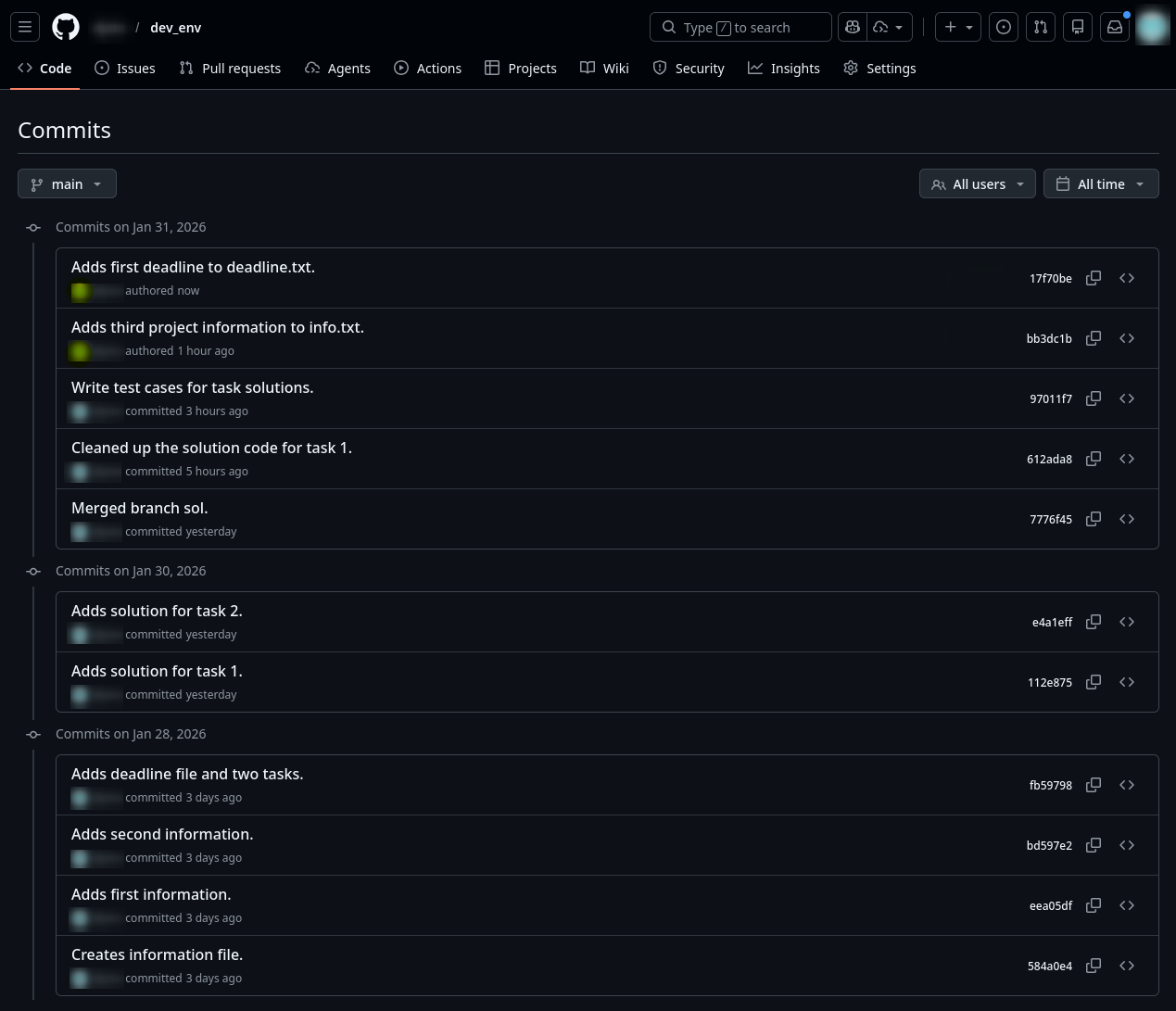1176x1011 pixels.
Task: Click the search input field
Action: pyautogui.click(x=740, y=27)
